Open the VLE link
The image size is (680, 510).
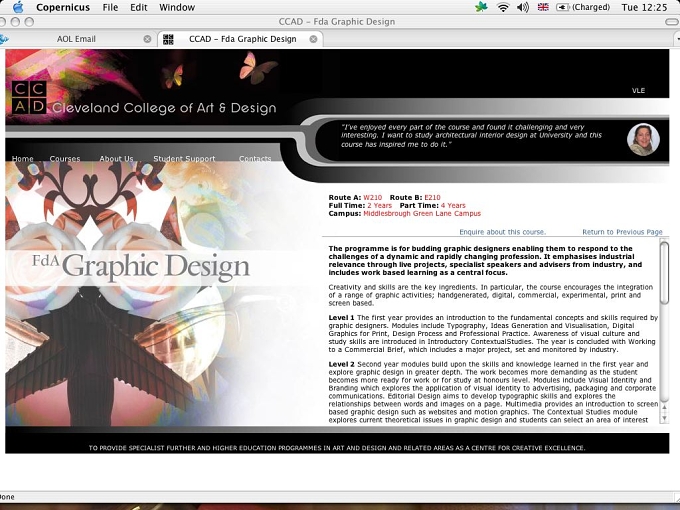pos(638,91)
